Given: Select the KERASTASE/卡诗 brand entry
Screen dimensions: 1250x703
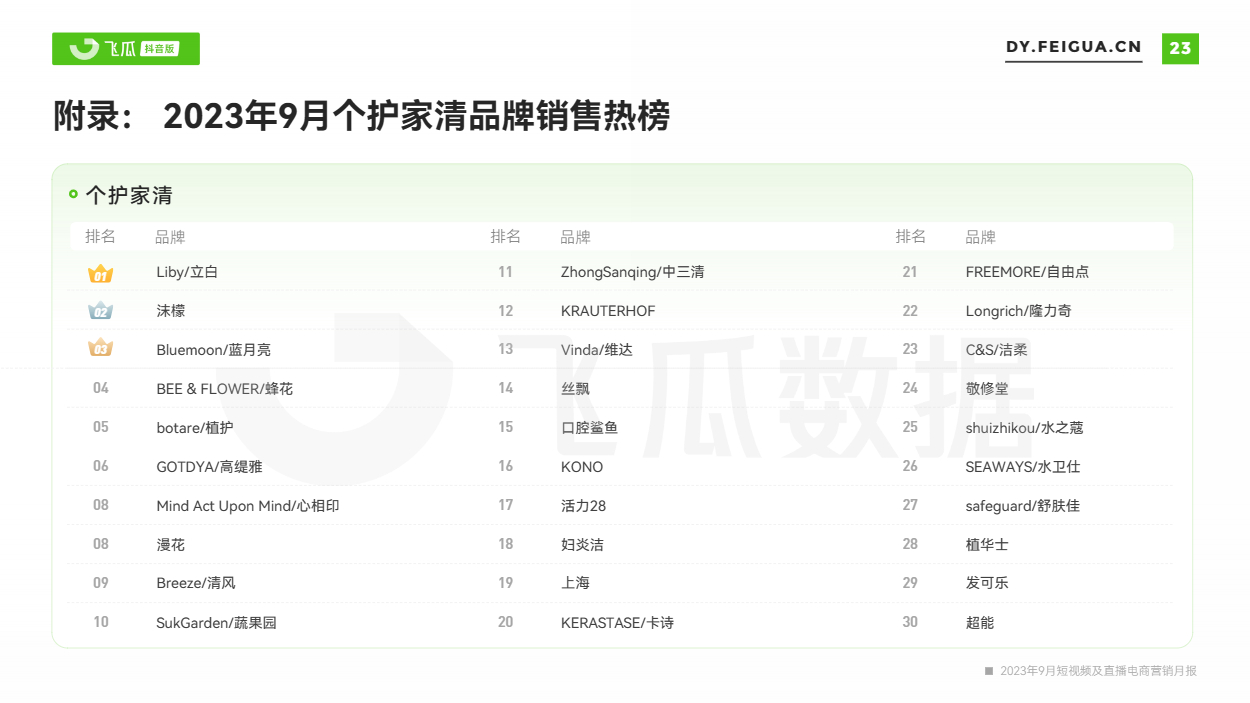Looking at the screenshot, I should click(617, 623).
